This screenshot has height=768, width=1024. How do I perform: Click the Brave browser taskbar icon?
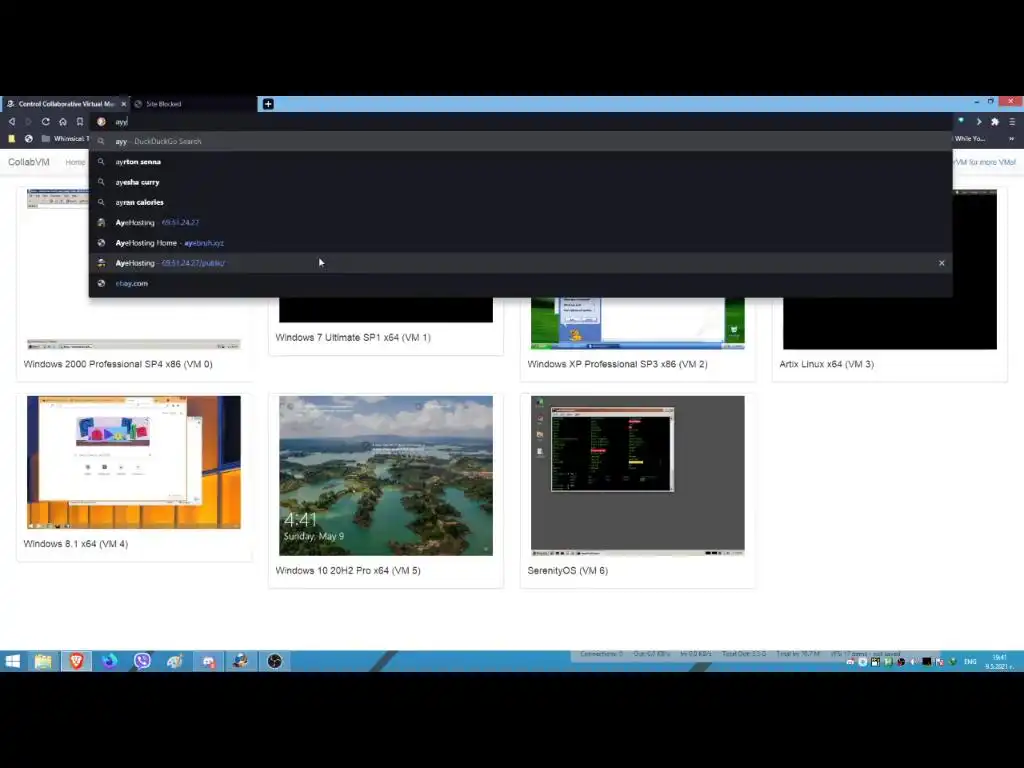tap(76, 661)
